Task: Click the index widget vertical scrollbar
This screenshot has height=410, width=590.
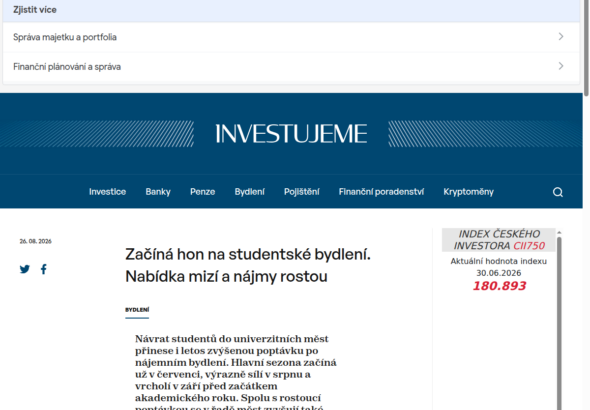Action: [559, 323]
